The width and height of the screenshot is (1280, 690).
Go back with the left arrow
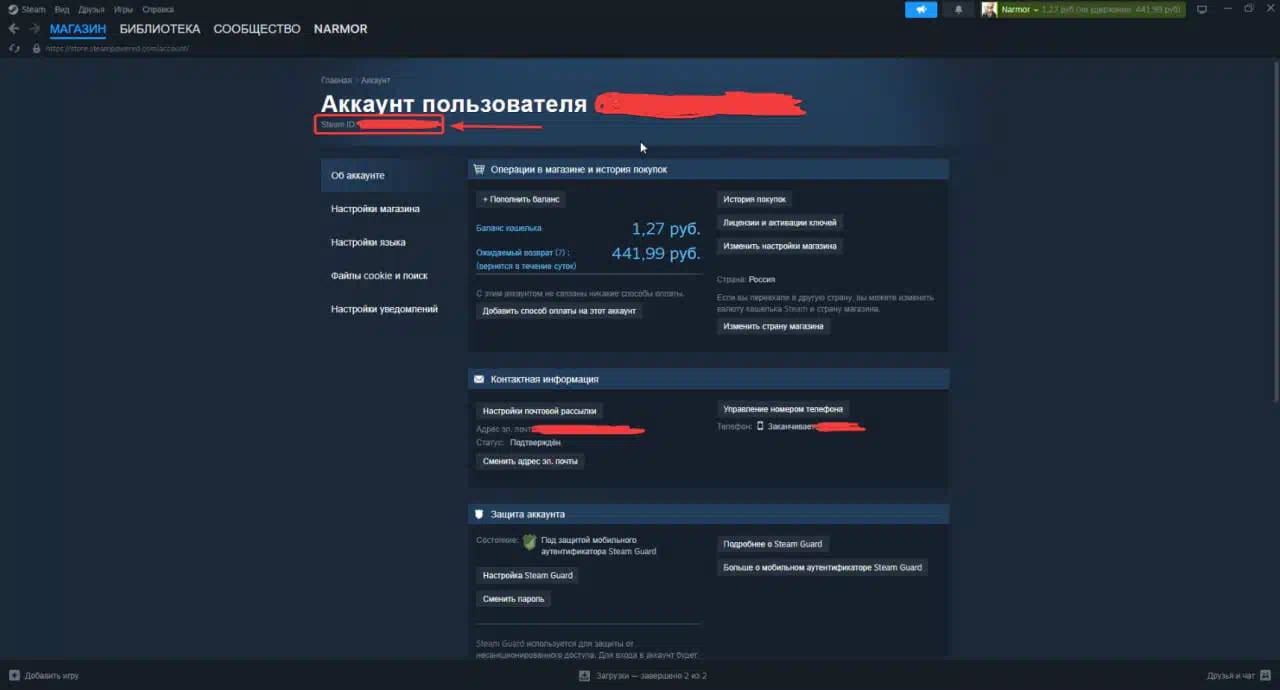click(14, 29)
